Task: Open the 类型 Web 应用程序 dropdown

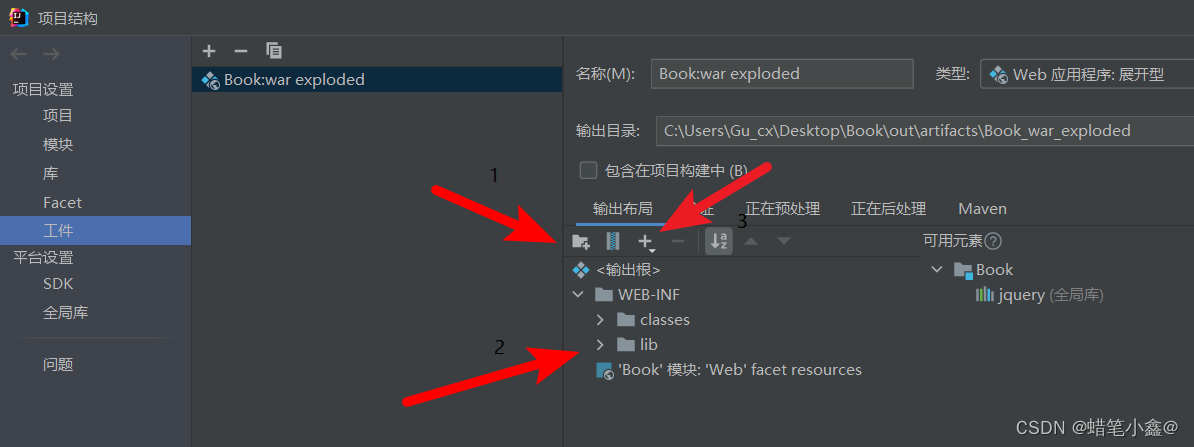Action: coord(1087,75)
